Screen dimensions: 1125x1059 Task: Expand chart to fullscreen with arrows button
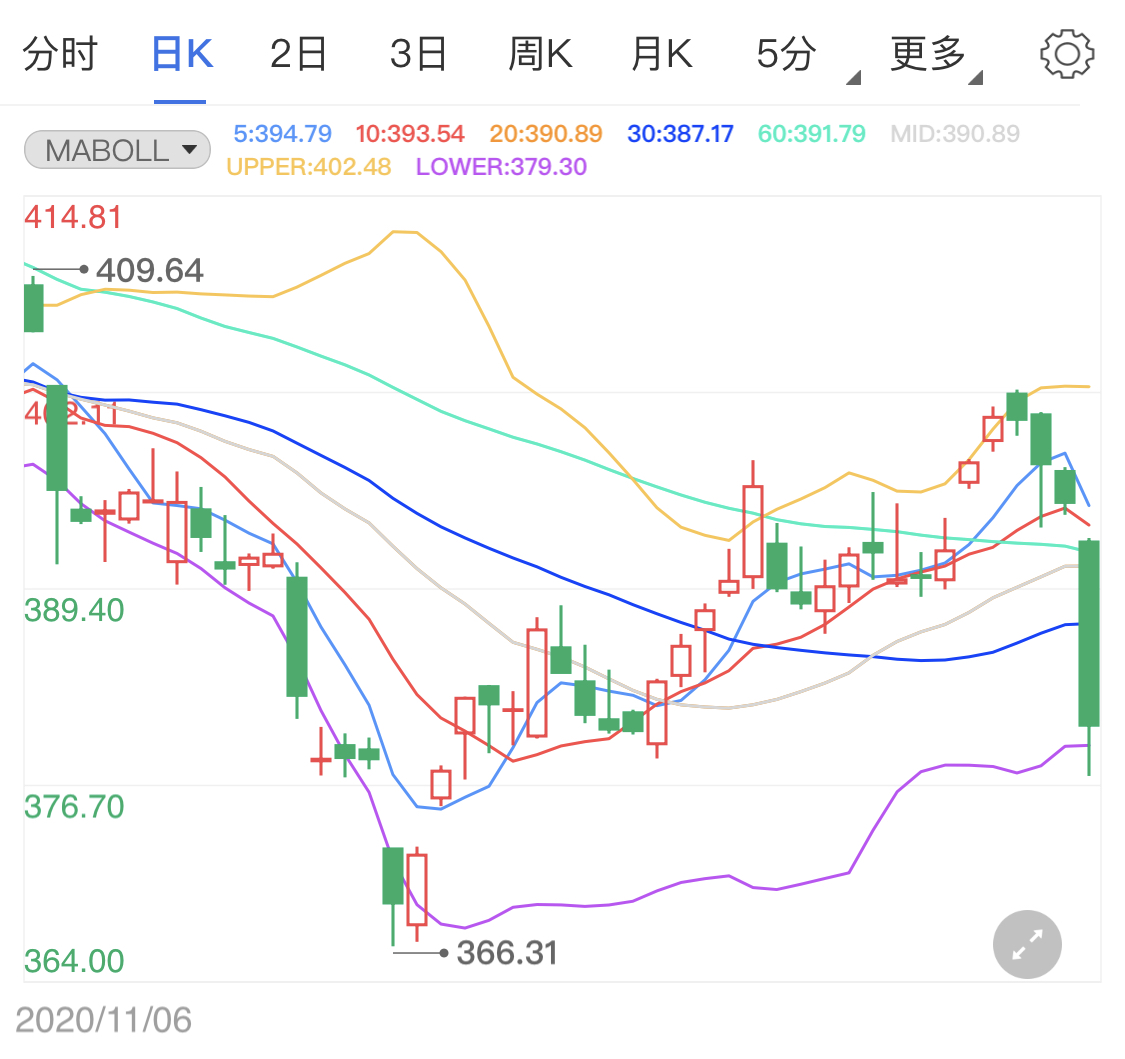pos(1027,944)
